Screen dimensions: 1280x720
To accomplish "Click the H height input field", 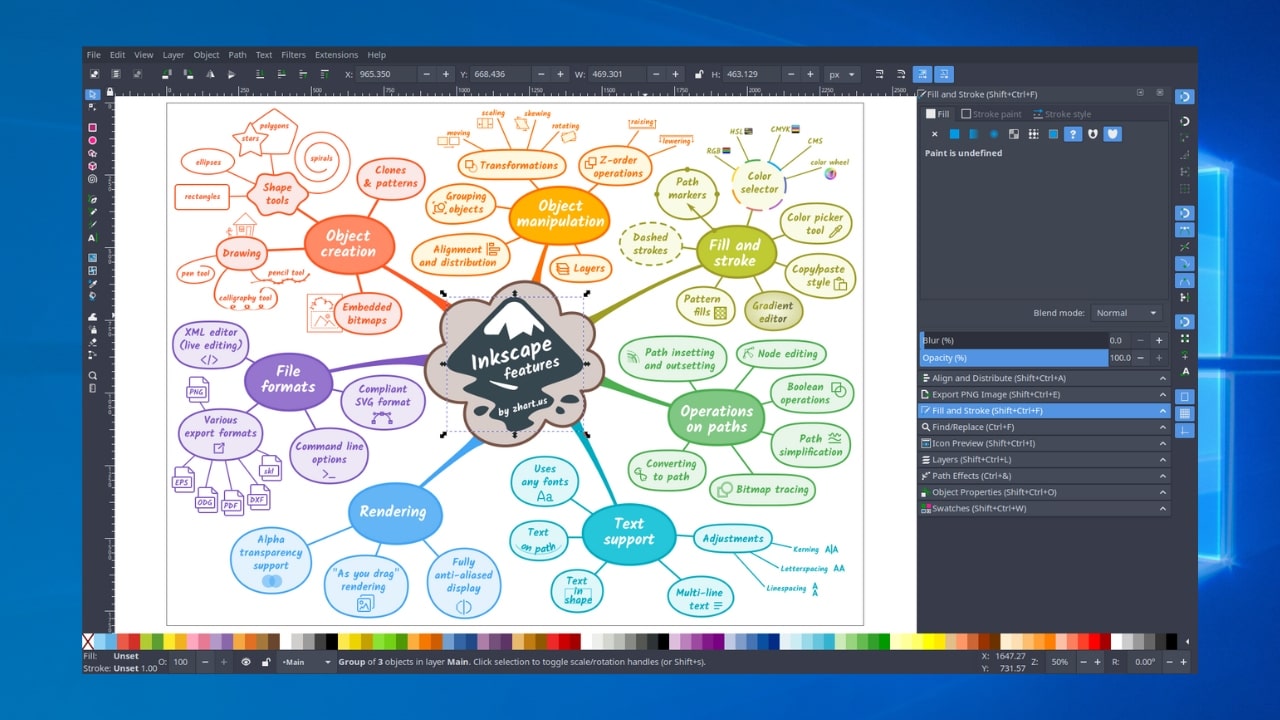I will [x=754, y=74].
